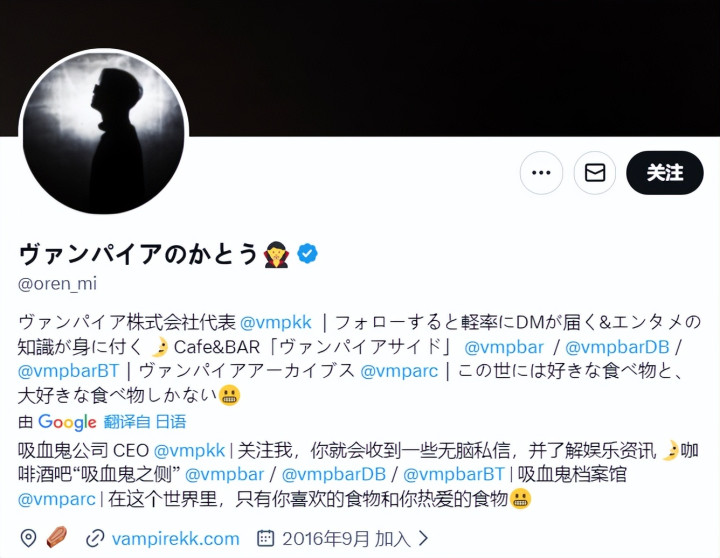Open @vmpkk mention in Japanese bio
The height and width of the screenshot is (558, 720).
276,322
